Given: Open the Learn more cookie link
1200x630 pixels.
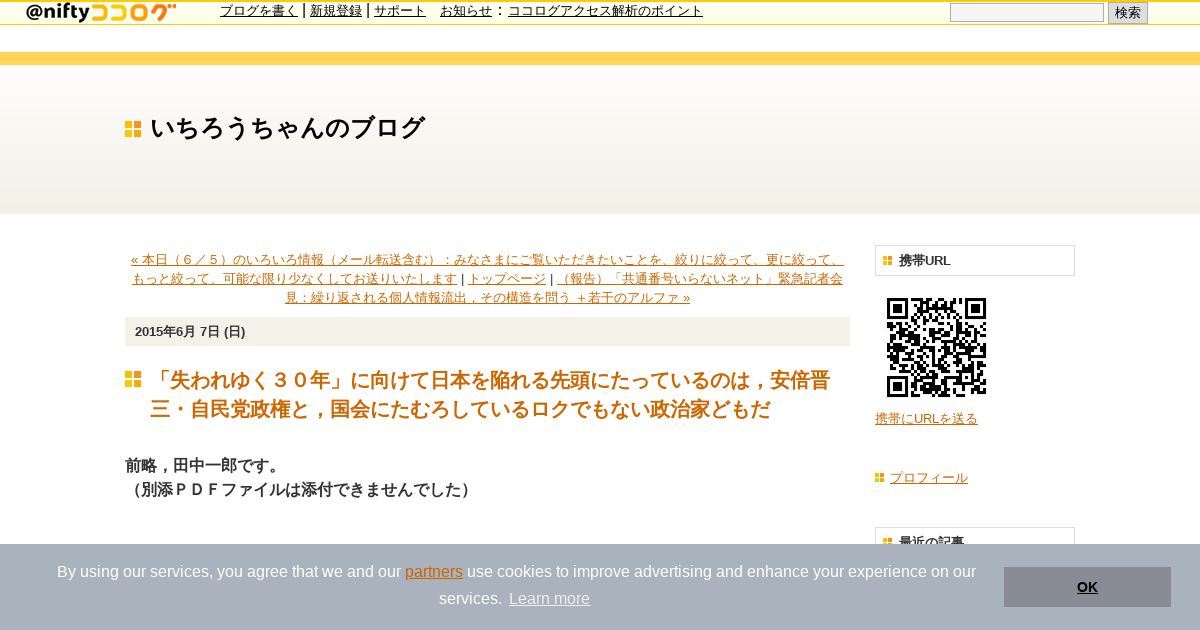Looking at the screenshot, I should [x=549, y=599].
